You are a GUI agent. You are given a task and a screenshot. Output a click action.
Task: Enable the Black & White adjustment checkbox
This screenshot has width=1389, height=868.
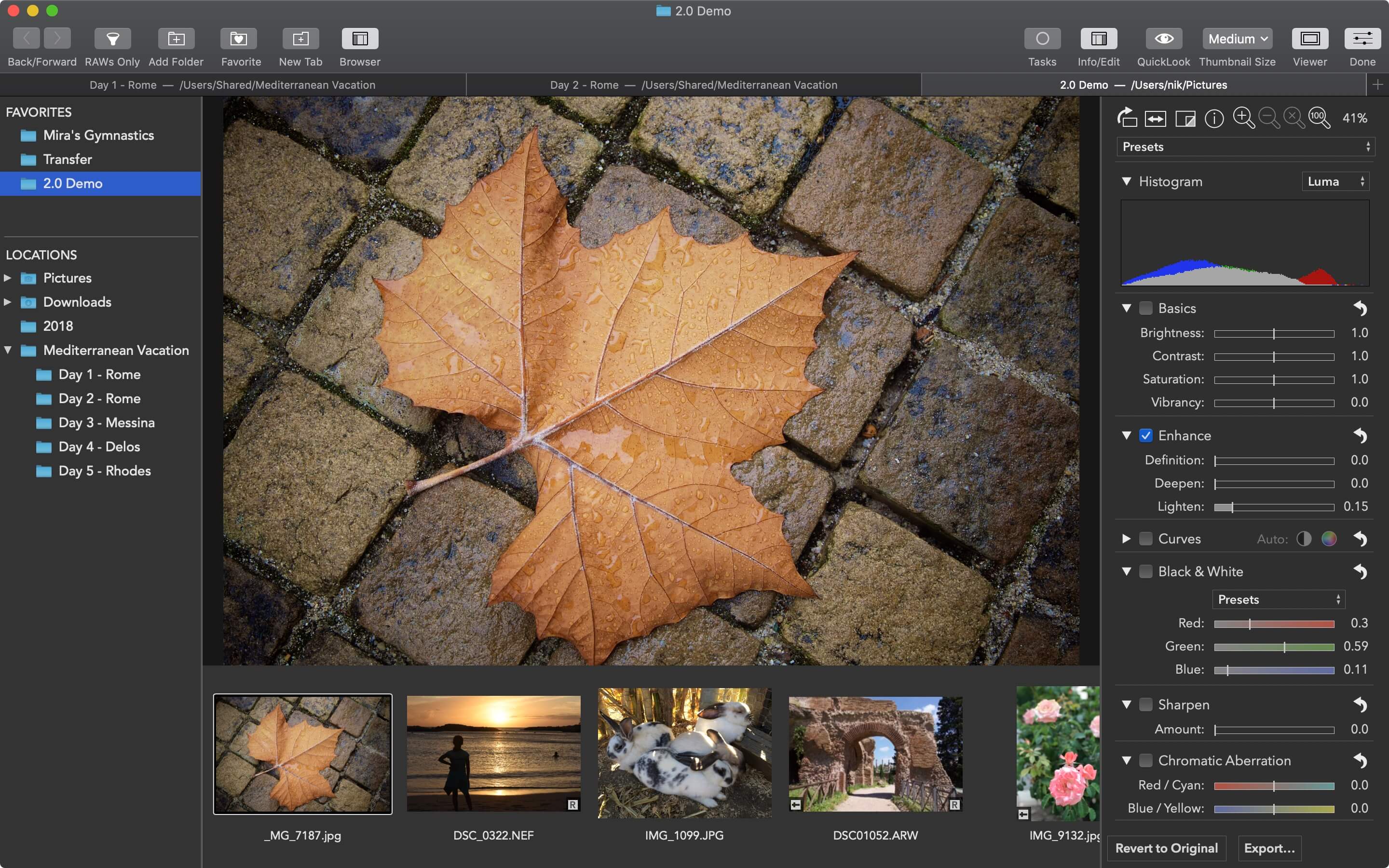click(1145, 572)
